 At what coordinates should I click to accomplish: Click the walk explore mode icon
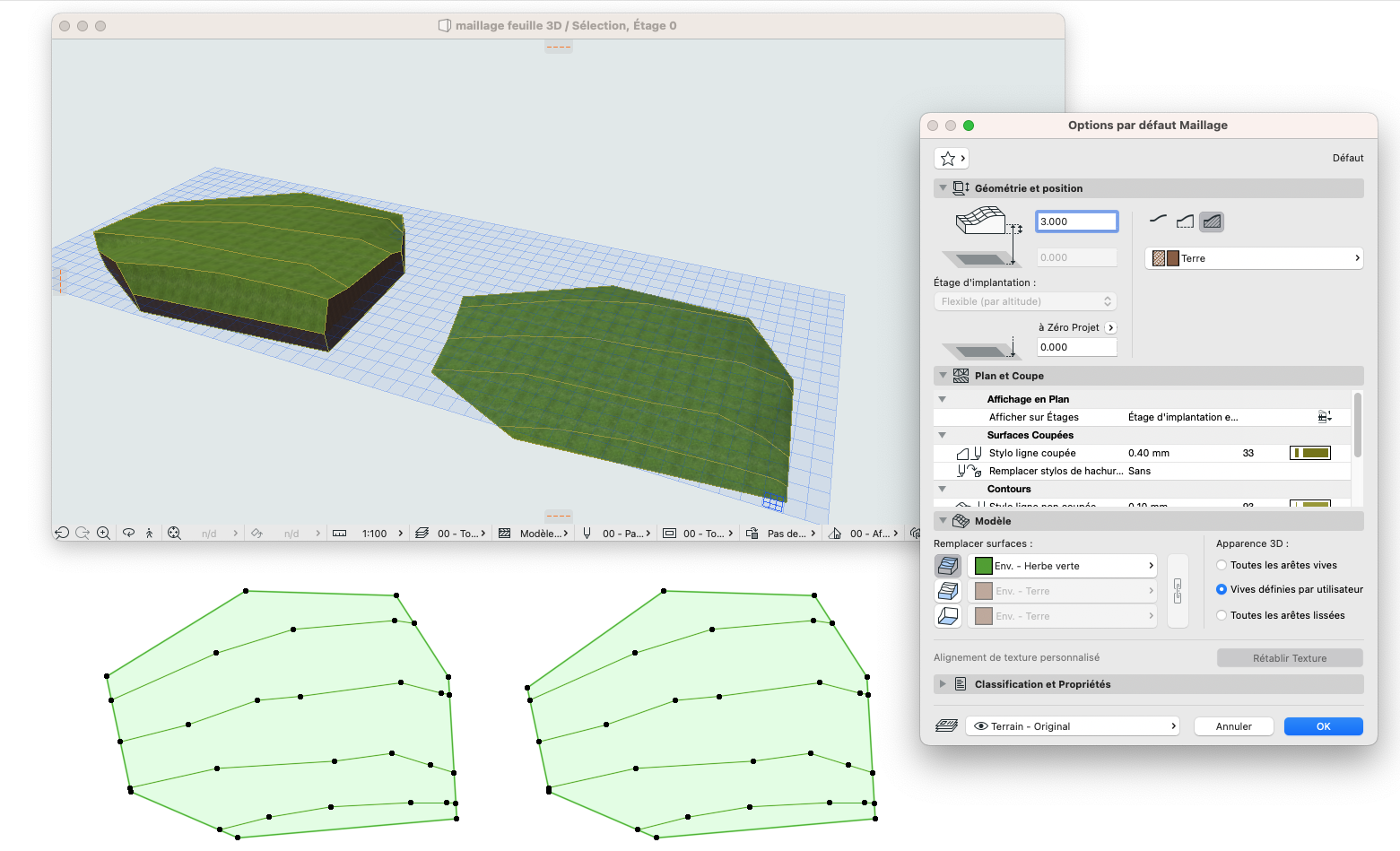click(x=149, y=533)
